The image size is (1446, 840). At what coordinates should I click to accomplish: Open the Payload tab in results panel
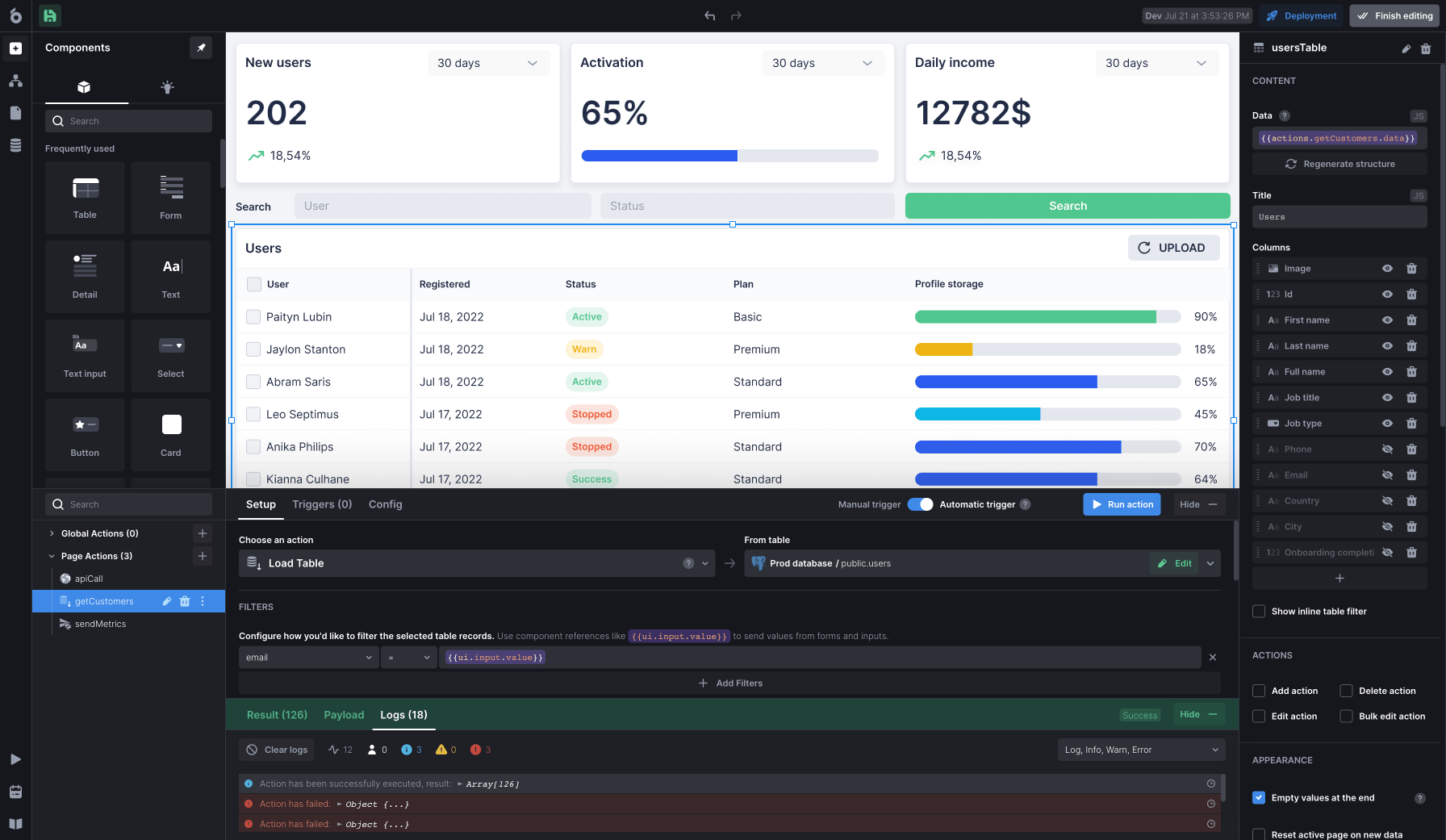pos(343,715)
